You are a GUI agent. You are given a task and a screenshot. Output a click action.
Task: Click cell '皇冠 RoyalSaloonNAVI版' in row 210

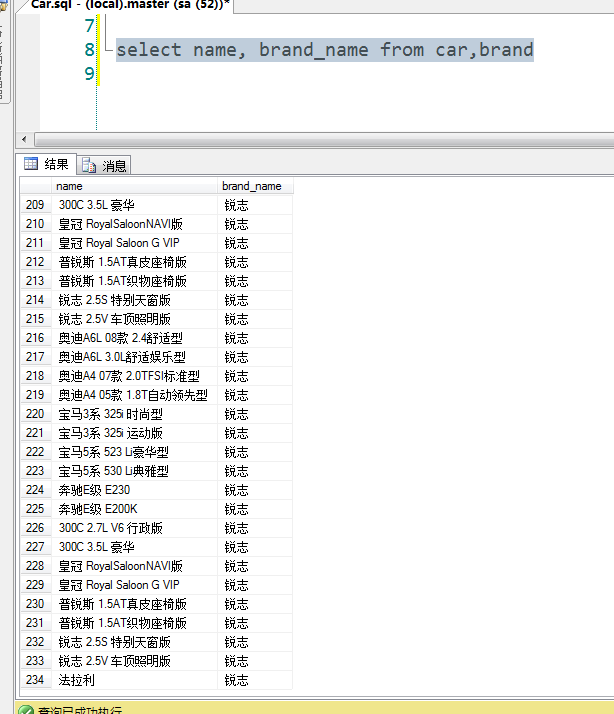coord(134,224)
